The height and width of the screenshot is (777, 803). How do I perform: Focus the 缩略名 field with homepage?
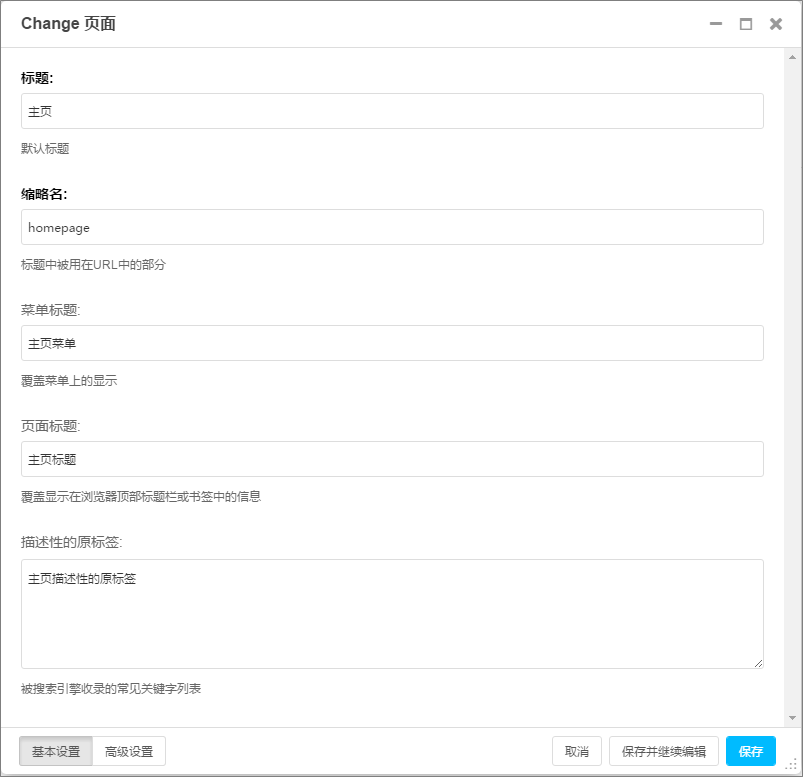pyautogui.click(x=392, y=227)
